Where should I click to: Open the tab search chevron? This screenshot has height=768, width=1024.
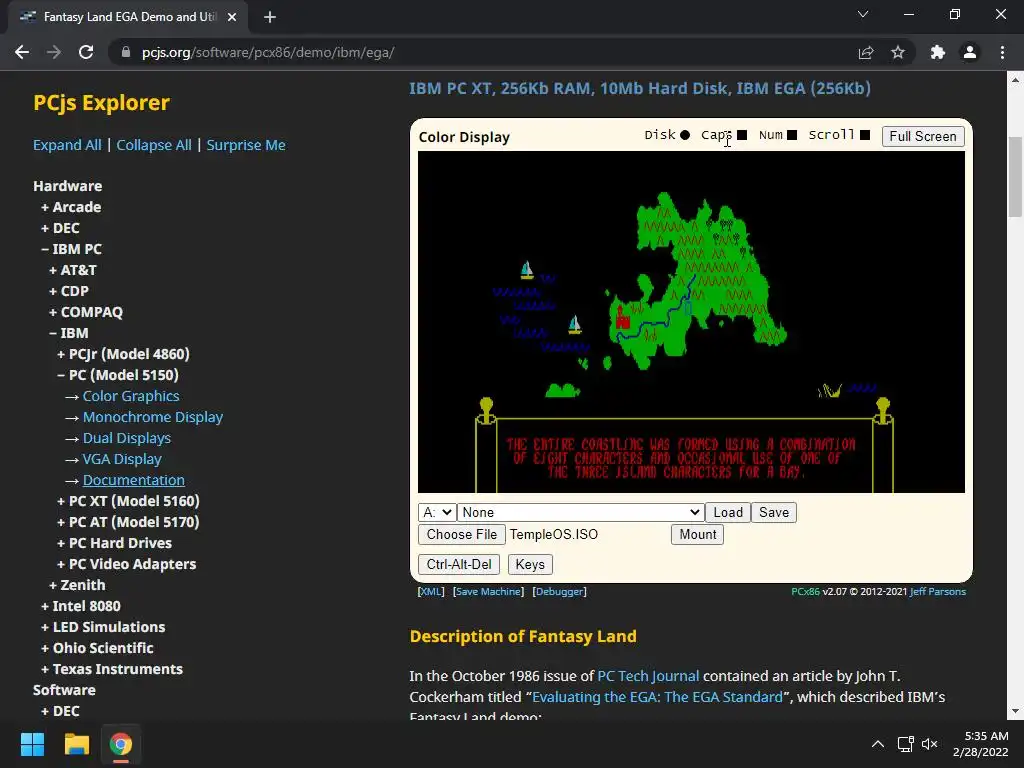point(863,14)
